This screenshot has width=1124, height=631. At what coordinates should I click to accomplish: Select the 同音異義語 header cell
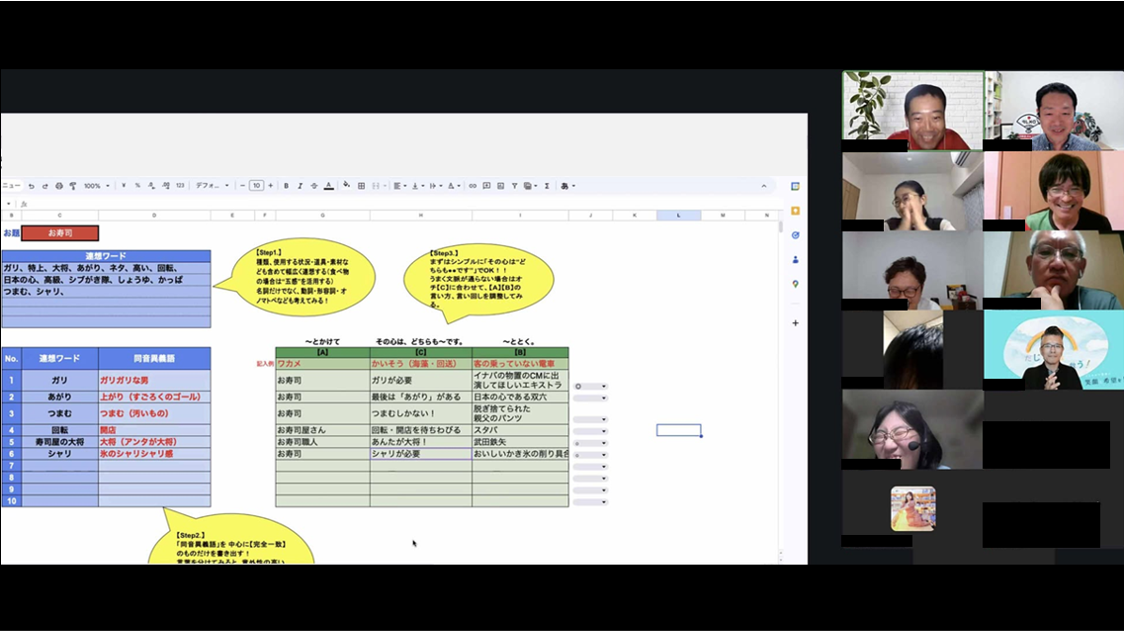point(155,359)
